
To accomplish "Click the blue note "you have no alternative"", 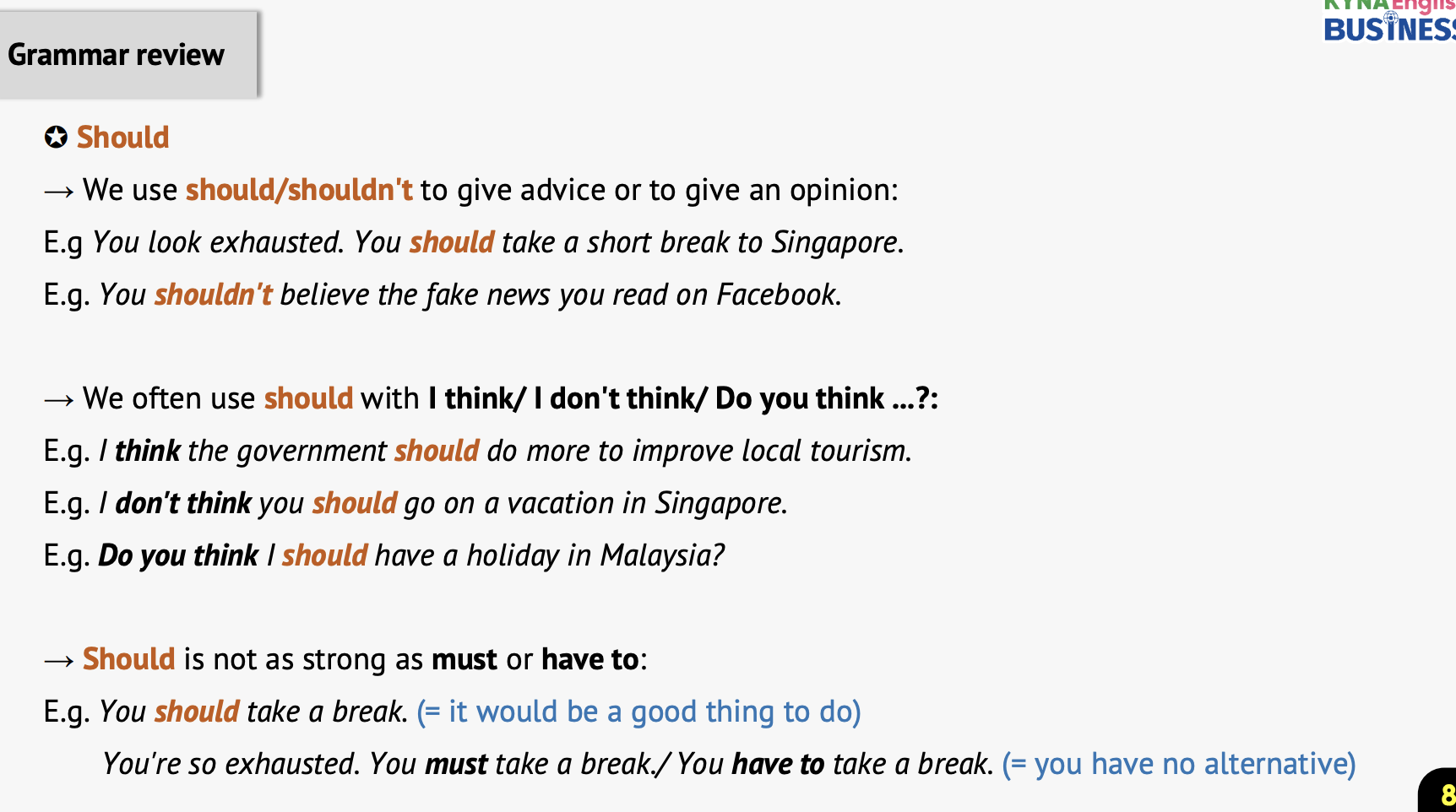I will [1179, 764].
